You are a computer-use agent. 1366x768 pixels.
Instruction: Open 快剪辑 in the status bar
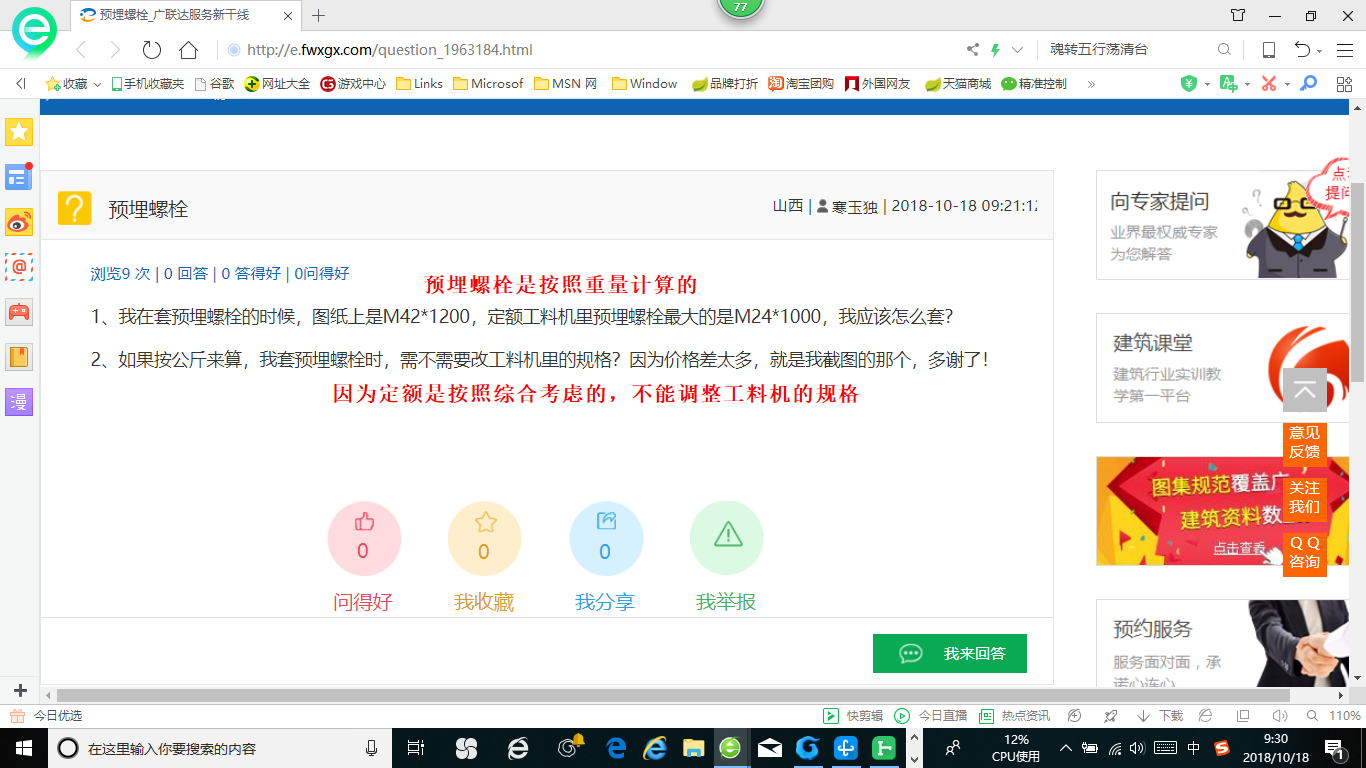click(x=853, y=716)
